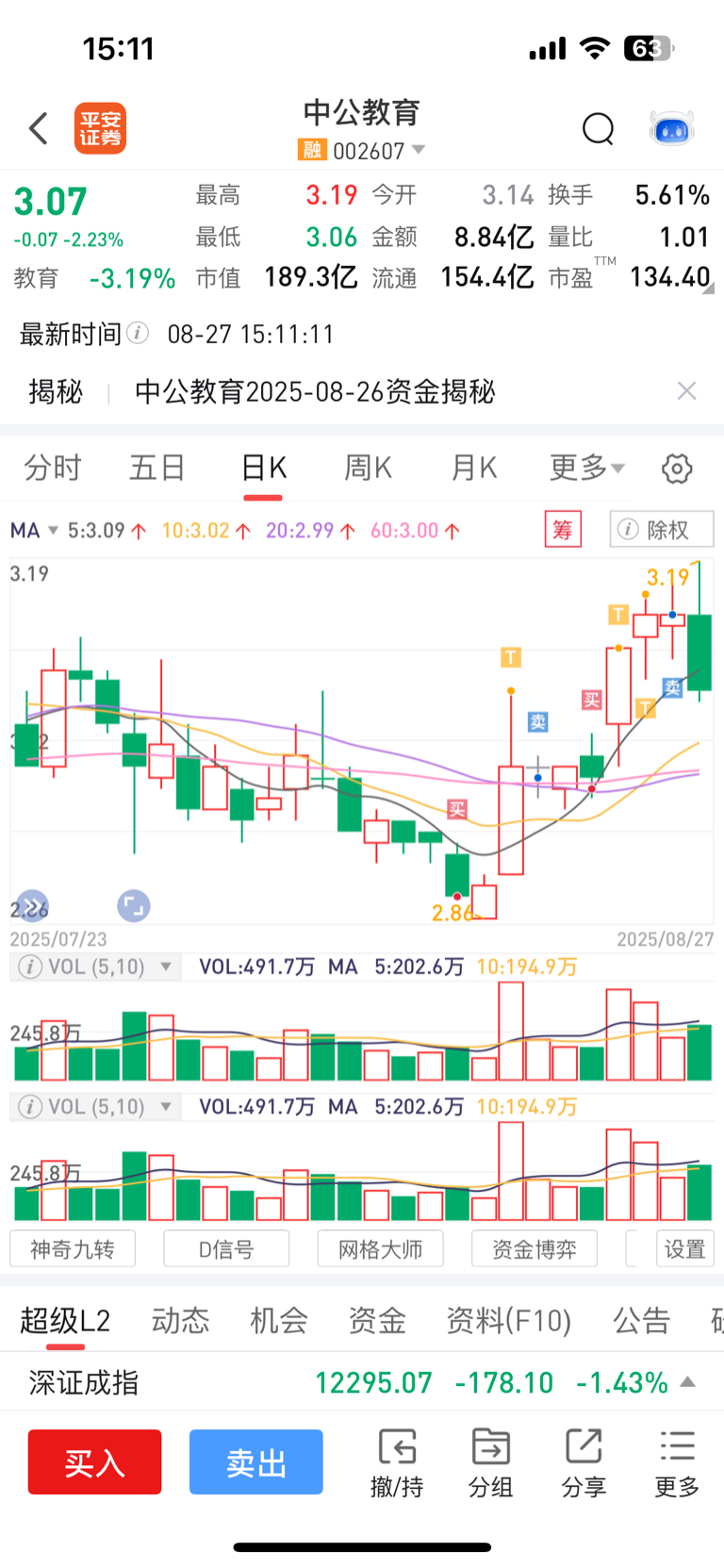Tap the 揭秘 label
724x1568 pixels.
pyautogui.click(x=56, y=391)
